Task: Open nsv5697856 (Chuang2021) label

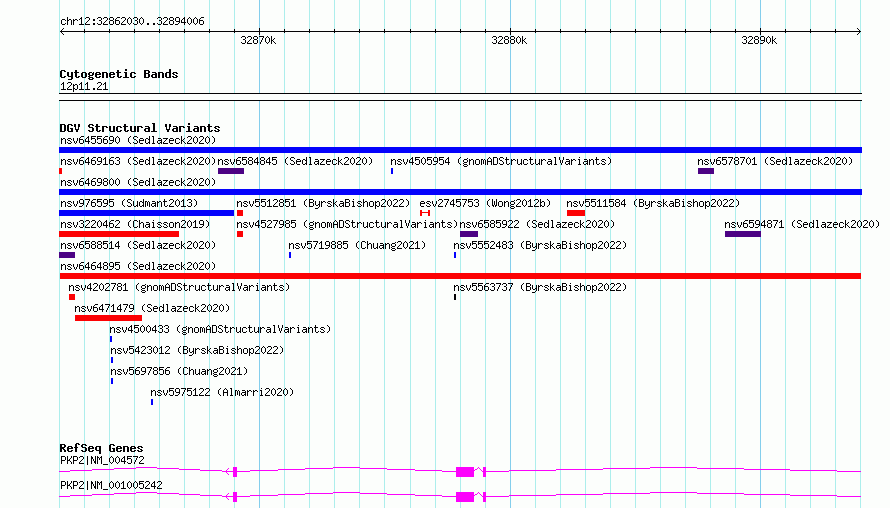Action: tap(179, 371)
